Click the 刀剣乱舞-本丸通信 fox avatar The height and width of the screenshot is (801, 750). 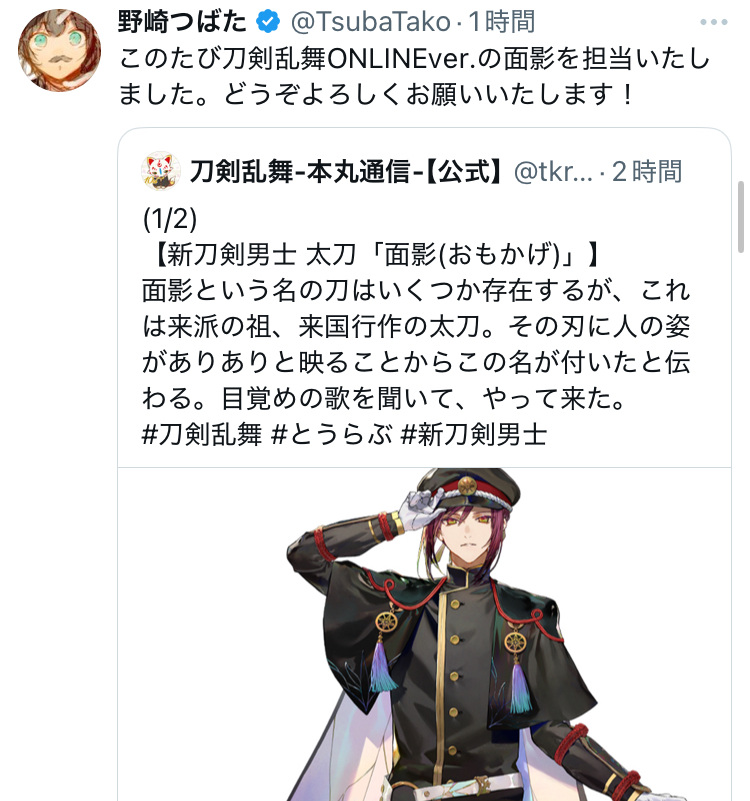(x=160, y=171)
